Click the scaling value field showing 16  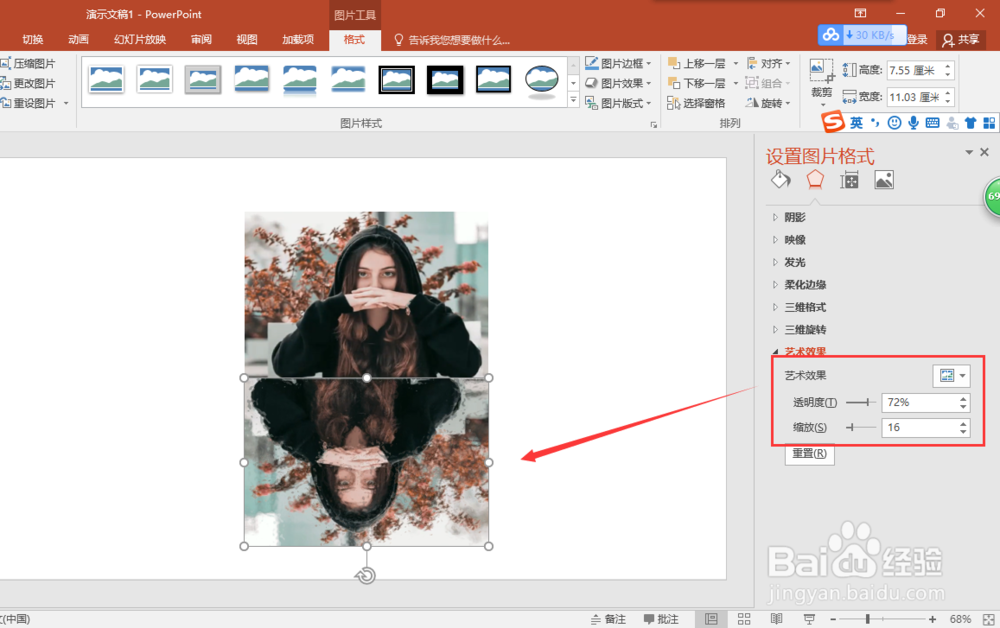pyautogui.click(x=919, y=427)
